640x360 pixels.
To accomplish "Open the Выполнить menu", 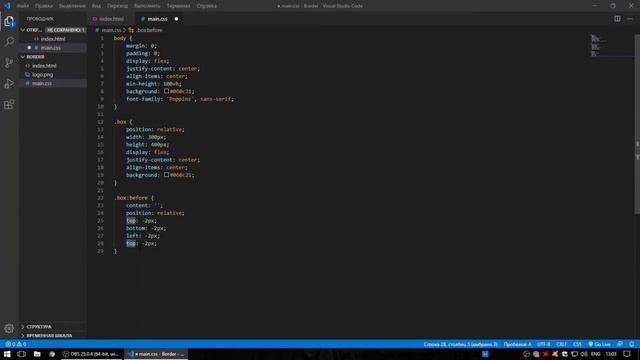I will pyautogui.click(x=147, y=6).
